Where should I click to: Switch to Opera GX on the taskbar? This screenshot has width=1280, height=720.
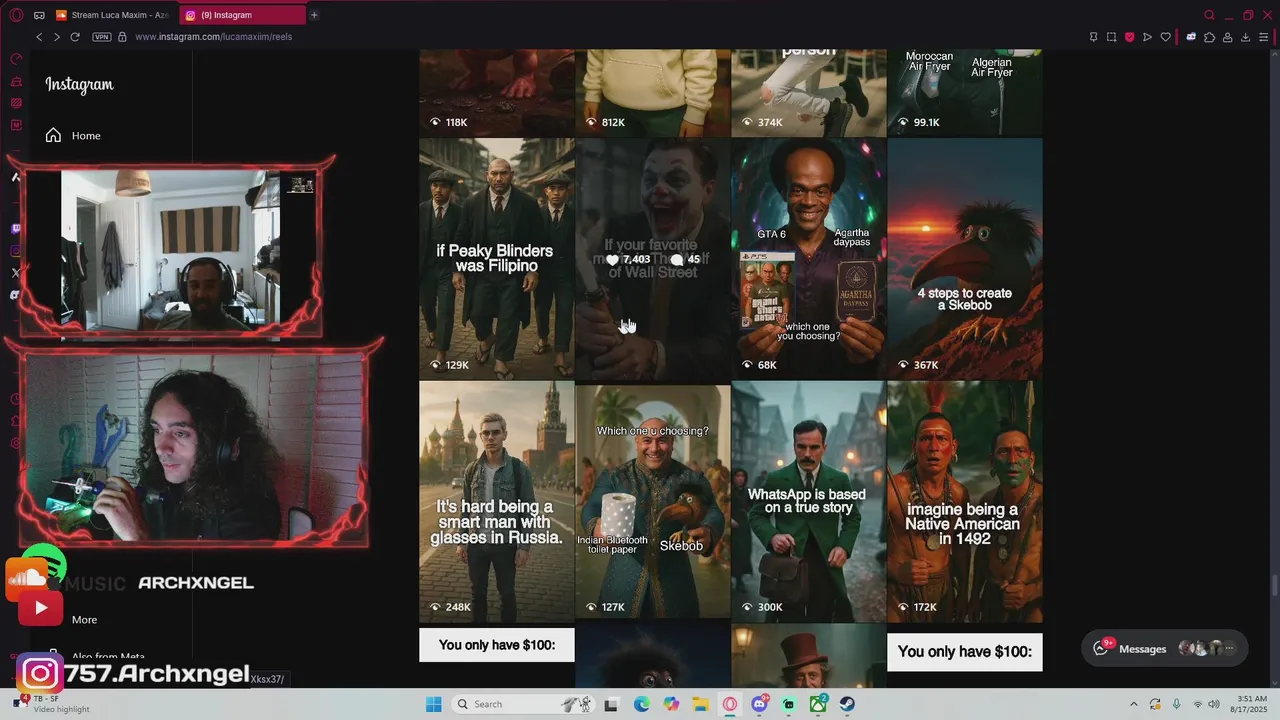(x=731, y=704)
